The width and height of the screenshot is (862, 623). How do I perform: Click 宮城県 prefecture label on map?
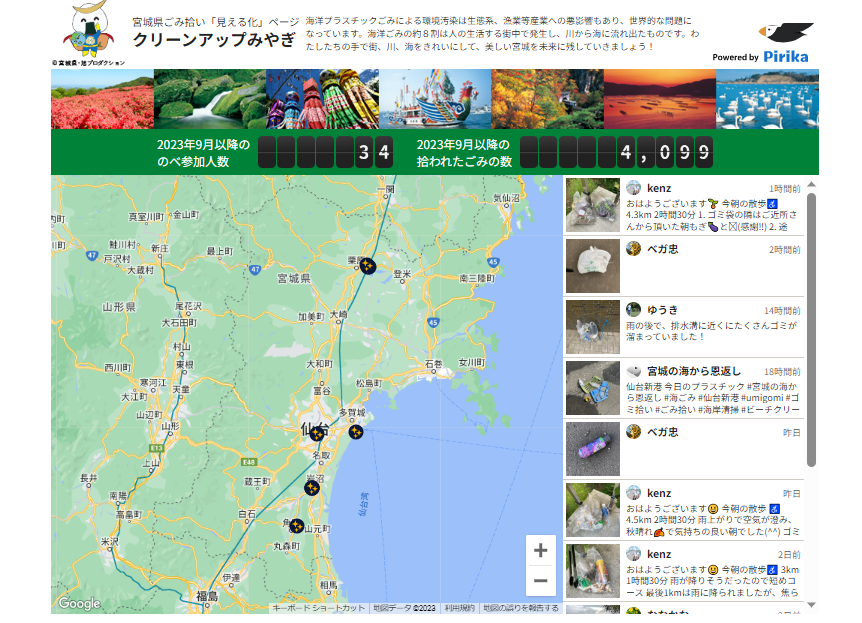294,278
